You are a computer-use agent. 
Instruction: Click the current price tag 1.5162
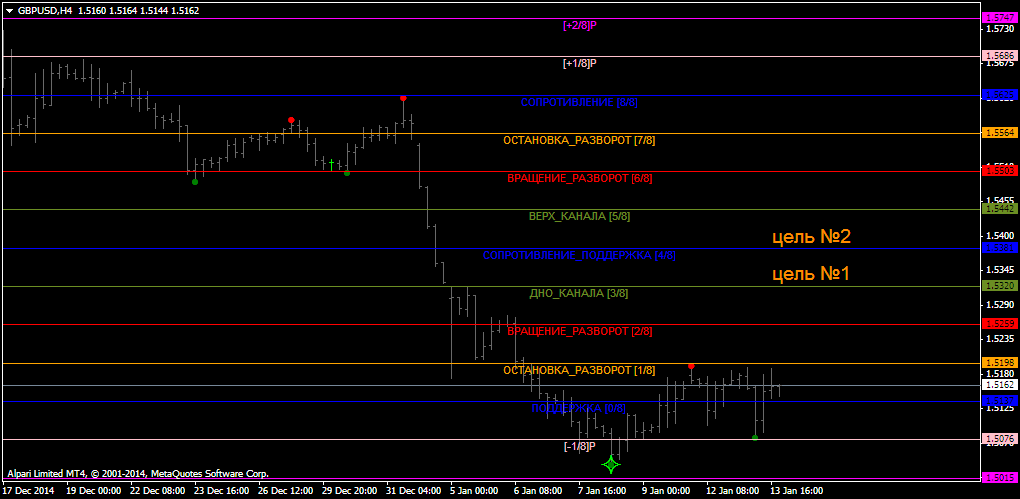coord(999,385)
